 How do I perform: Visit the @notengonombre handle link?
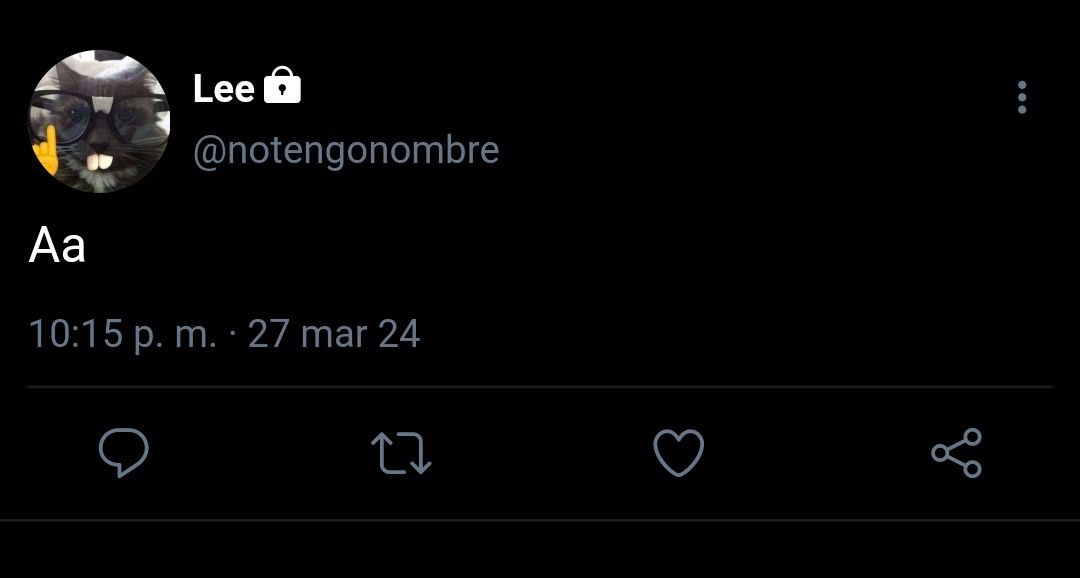(x=346, y=150)
